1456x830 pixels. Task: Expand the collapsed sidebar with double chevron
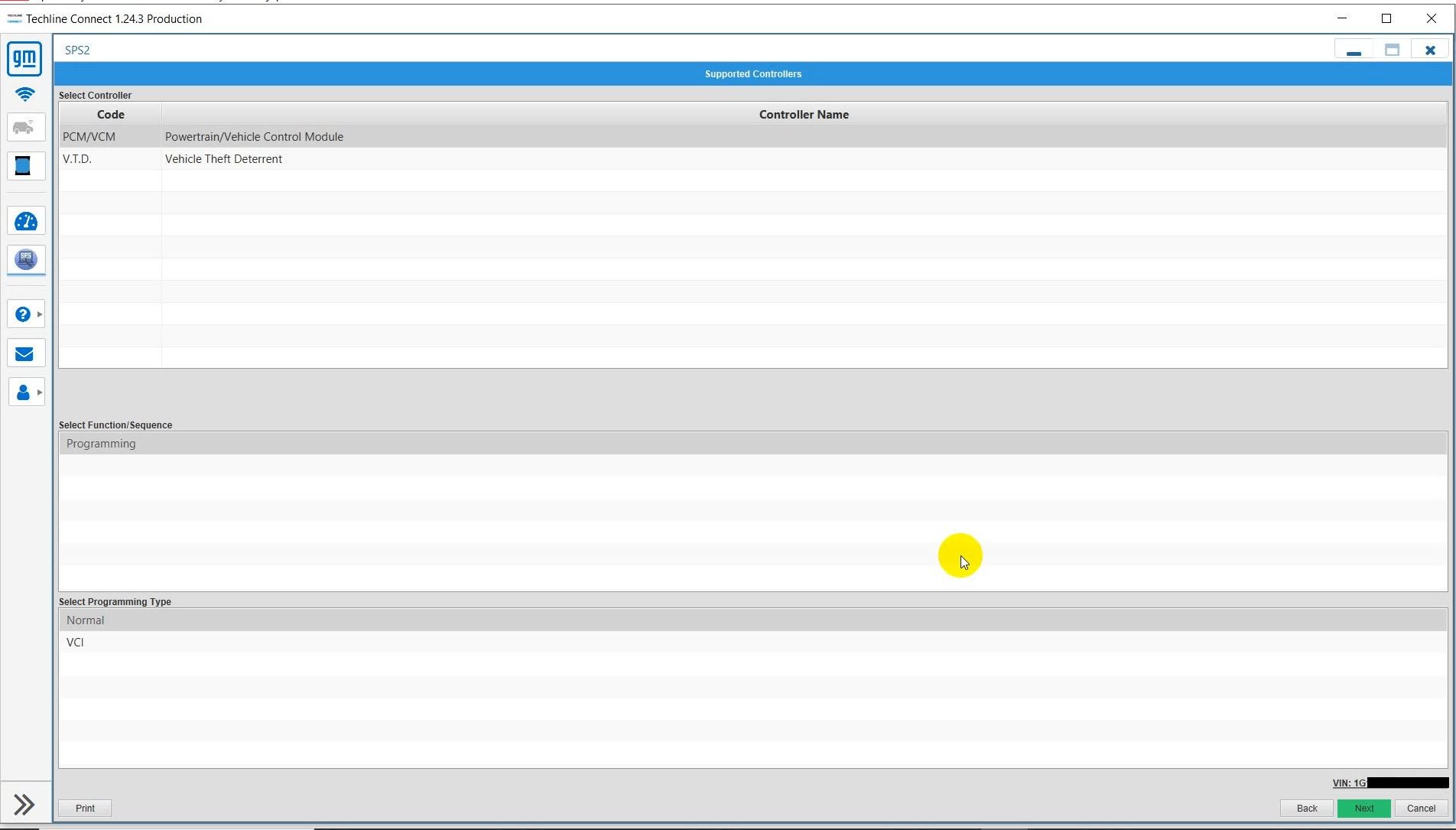pos(23,804)
